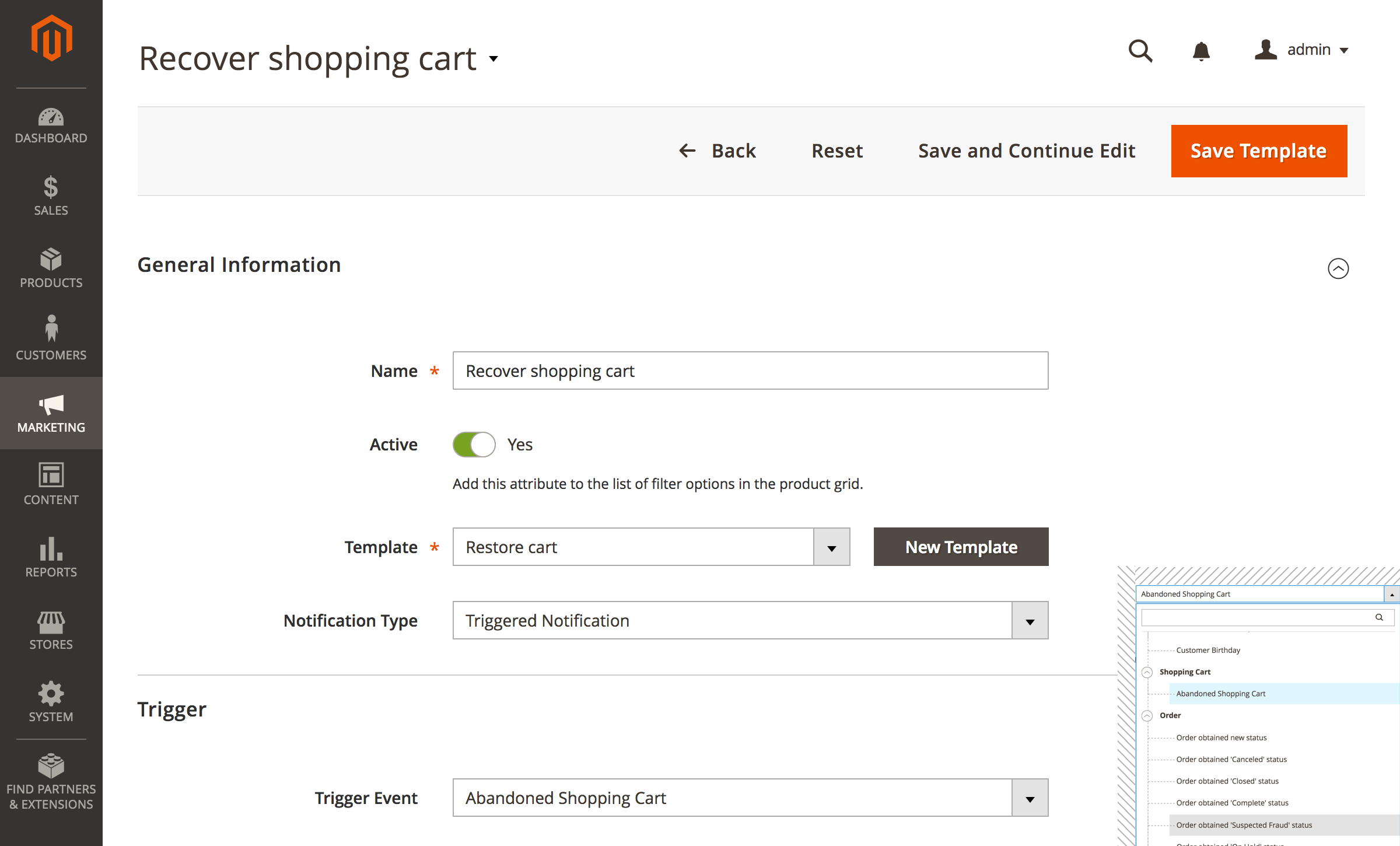Open notifications bell icon
Screen dimensions: 1400x846
tap(1201, 51)
